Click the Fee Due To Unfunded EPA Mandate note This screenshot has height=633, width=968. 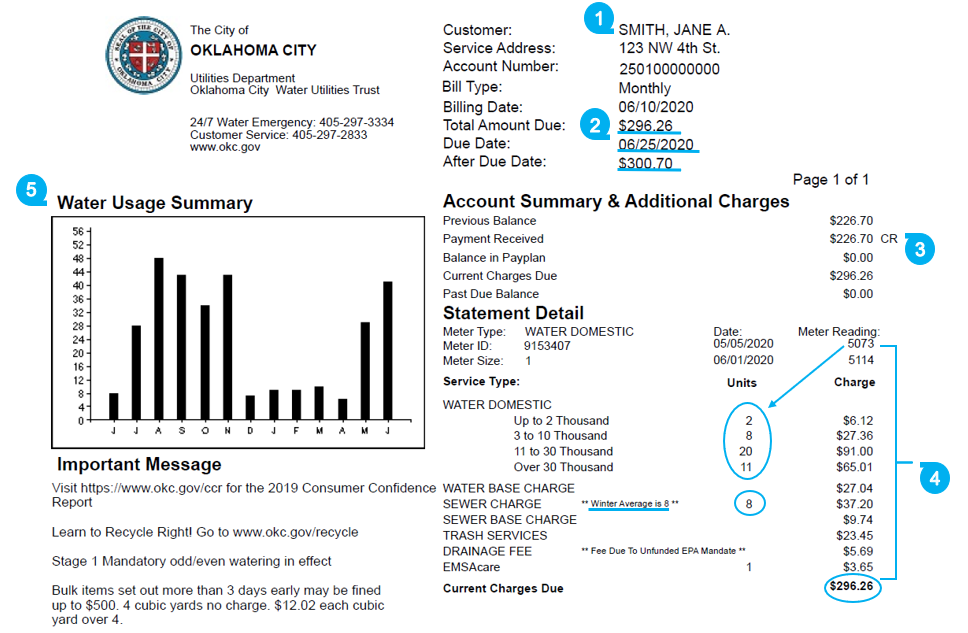pos(664,551)
